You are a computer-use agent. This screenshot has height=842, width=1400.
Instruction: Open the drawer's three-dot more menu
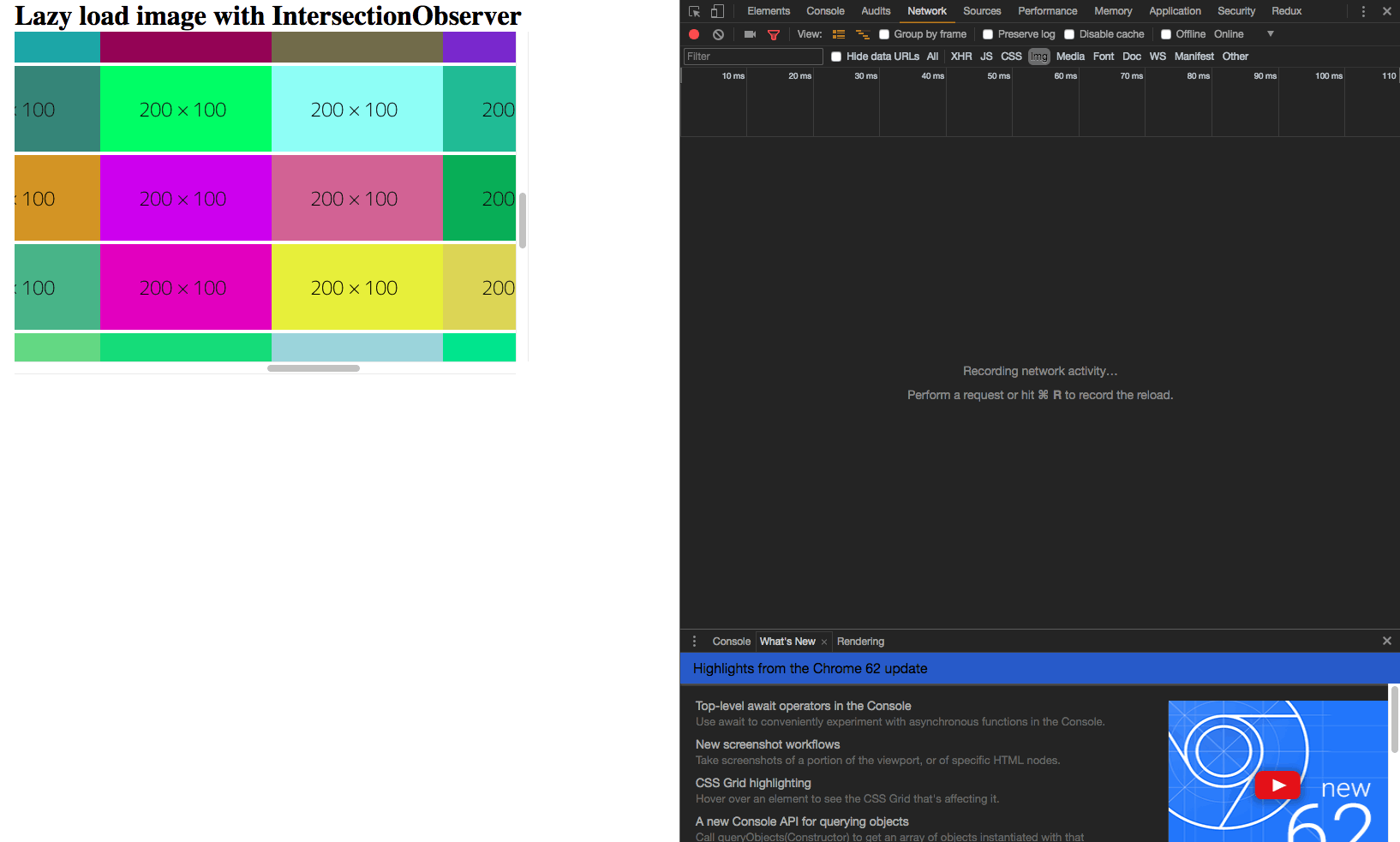[x=694, y=642]
